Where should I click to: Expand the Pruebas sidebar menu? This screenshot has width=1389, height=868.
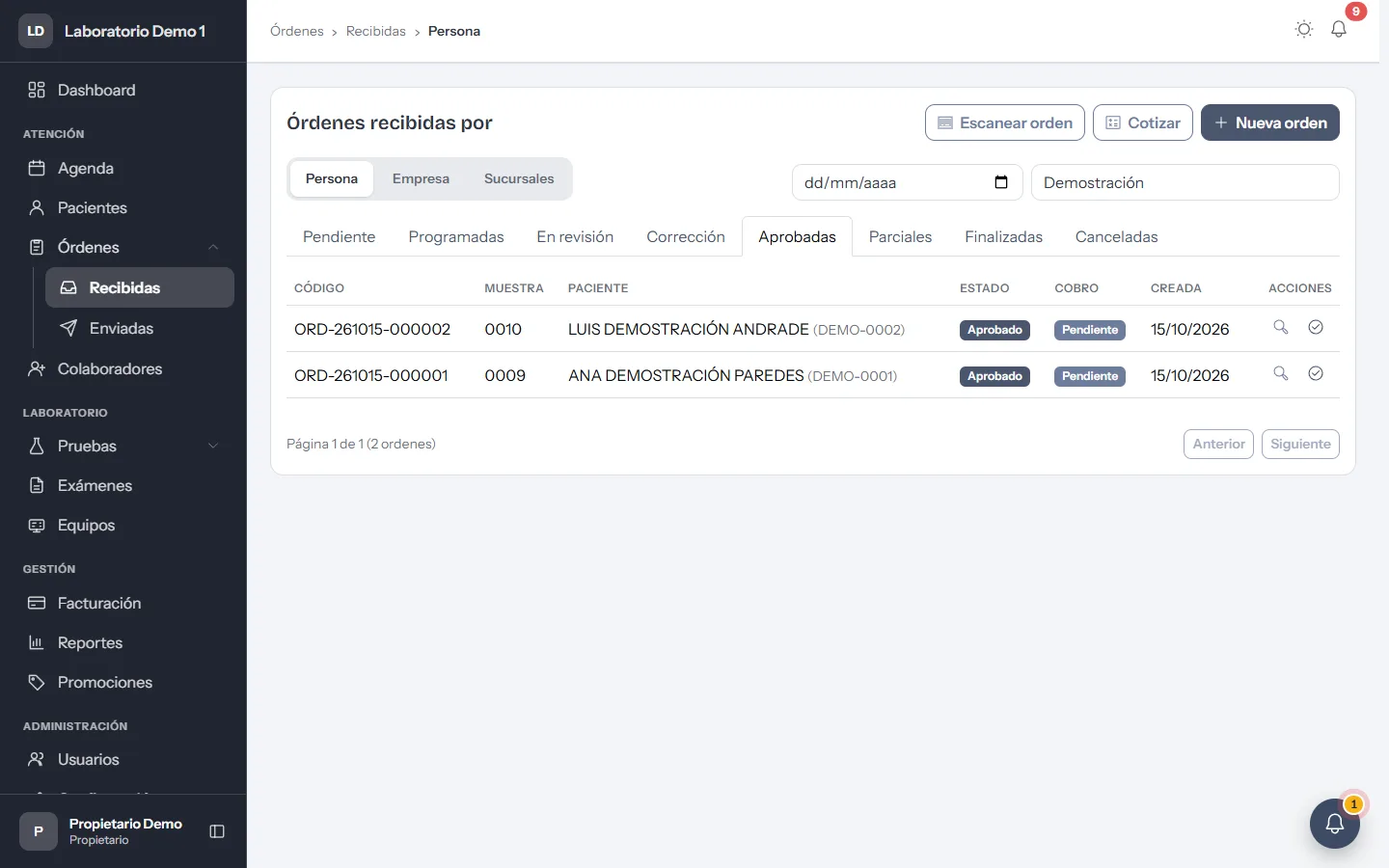point(213,446)
